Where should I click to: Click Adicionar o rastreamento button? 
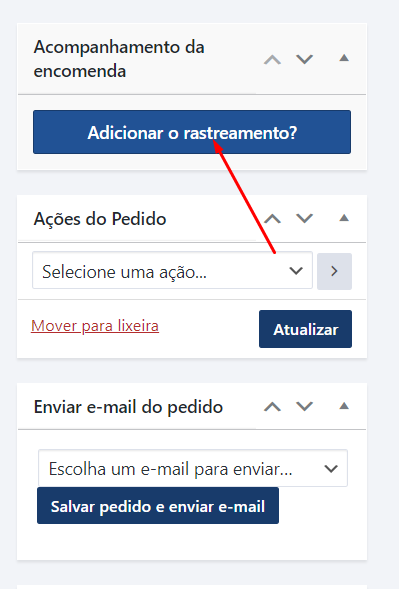tap(192, 132)
